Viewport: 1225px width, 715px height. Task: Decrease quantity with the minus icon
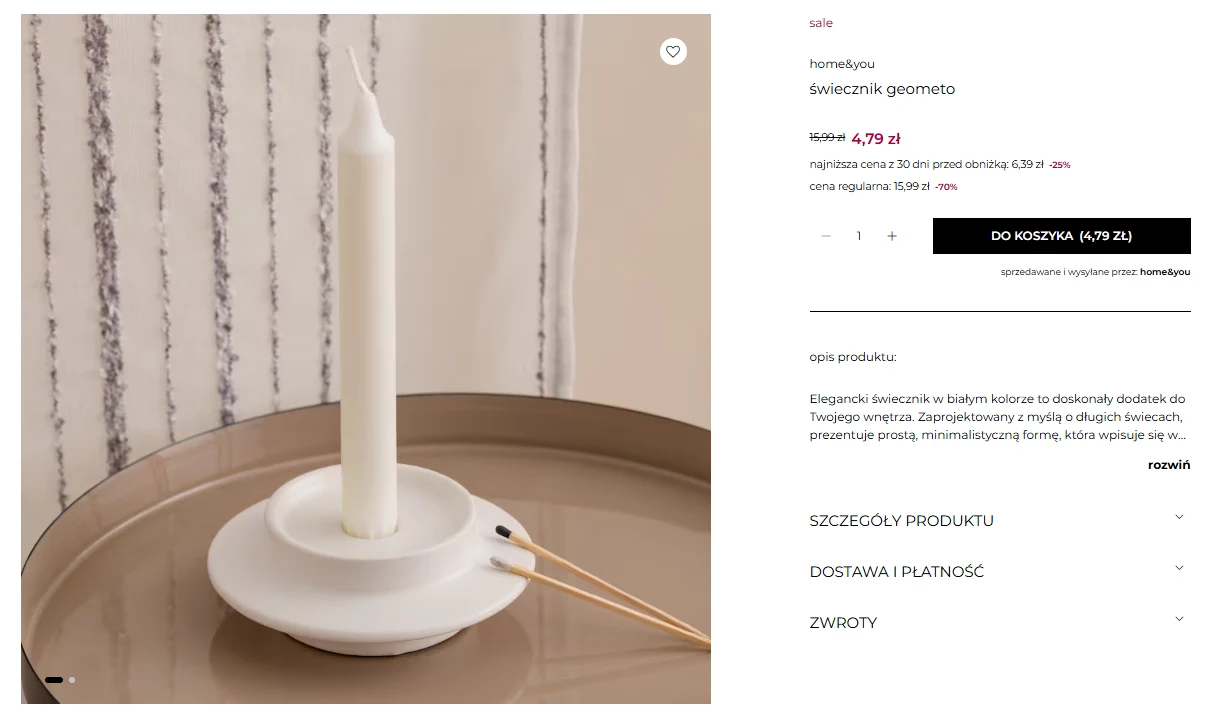click(x=826, y=236)
